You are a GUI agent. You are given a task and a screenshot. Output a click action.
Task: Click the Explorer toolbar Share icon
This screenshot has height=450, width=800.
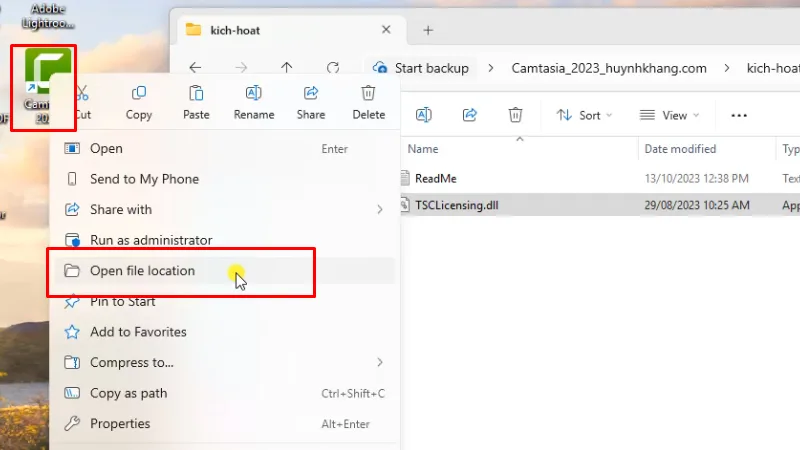tap(469, 115)
